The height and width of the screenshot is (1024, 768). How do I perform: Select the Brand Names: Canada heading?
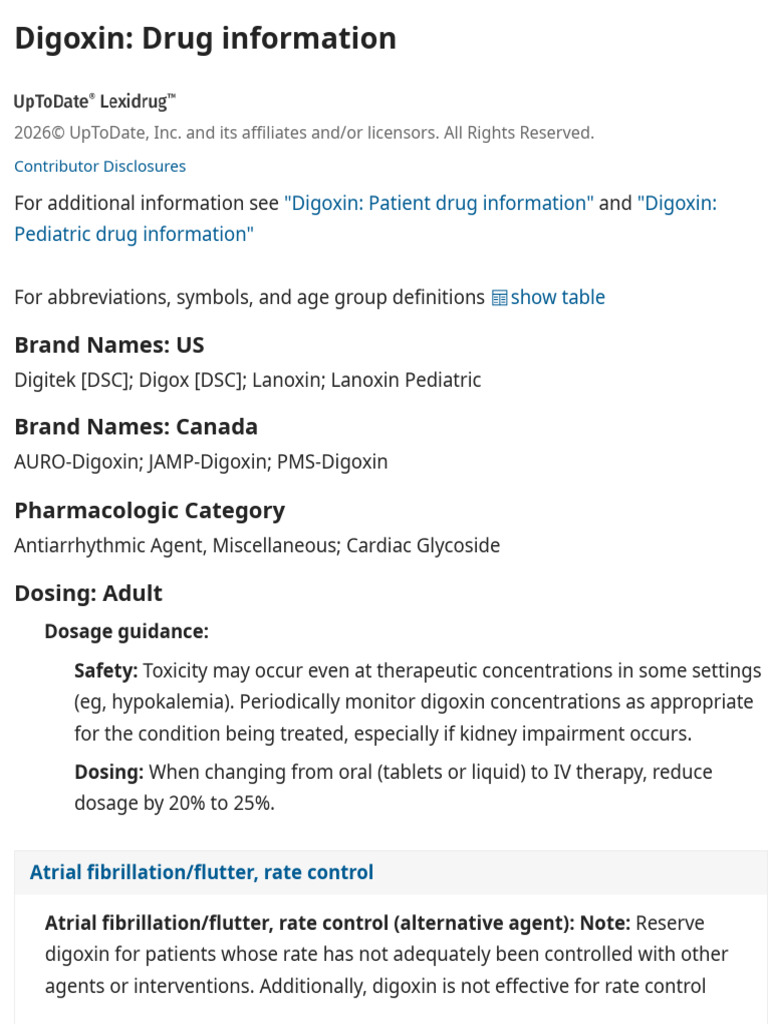click(x=136, y=427)
